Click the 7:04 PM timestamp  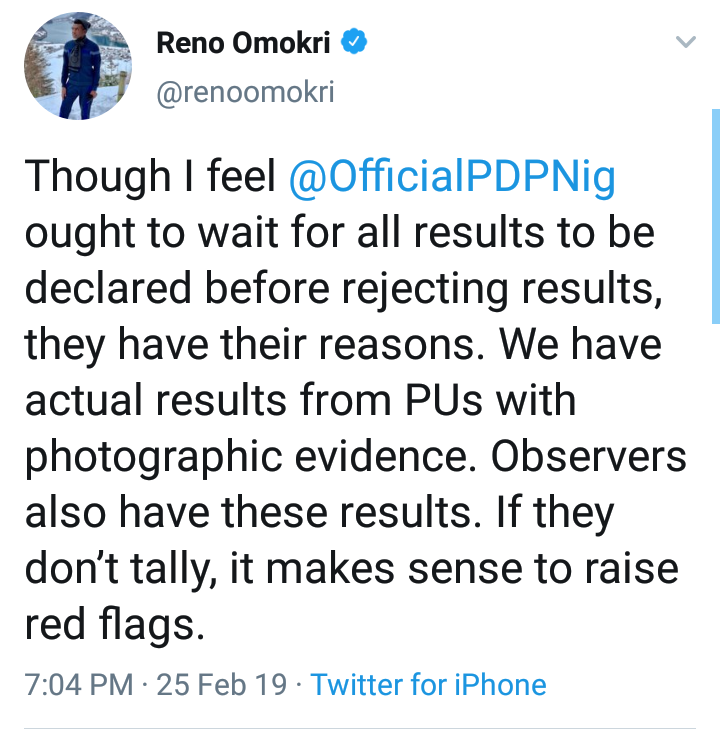pyautogui.click(x=78, y=685)
